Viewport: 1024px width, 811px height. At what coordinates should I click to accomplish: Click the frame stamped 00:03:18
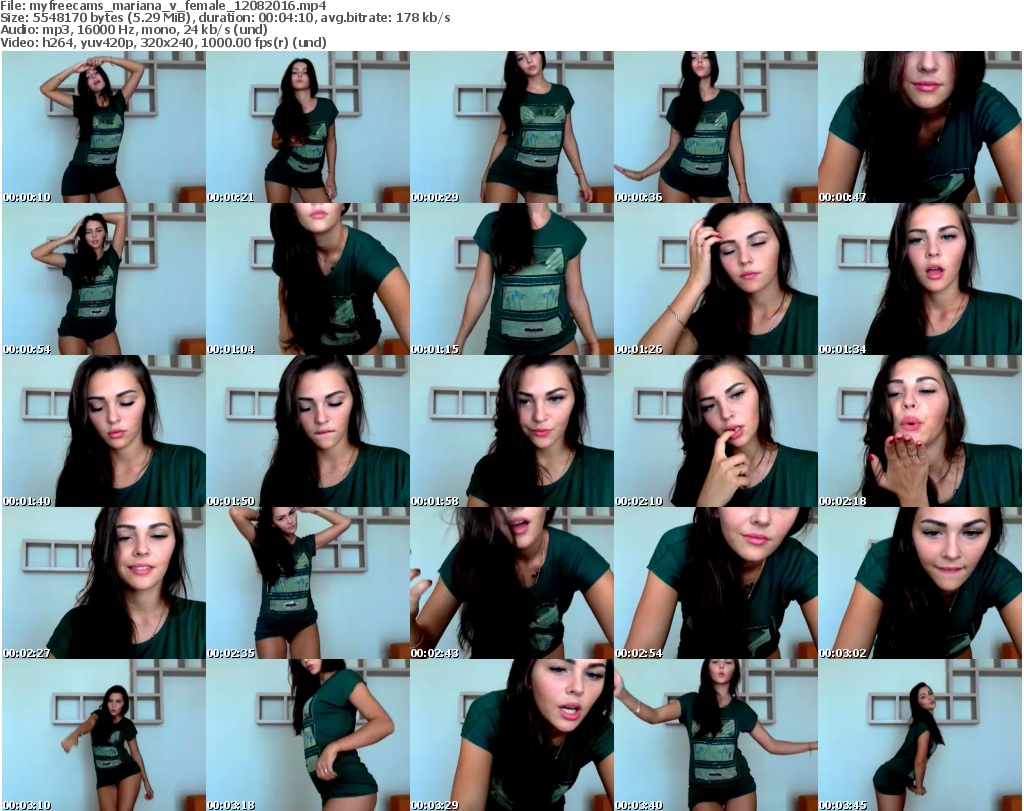[x=308, y=735]
